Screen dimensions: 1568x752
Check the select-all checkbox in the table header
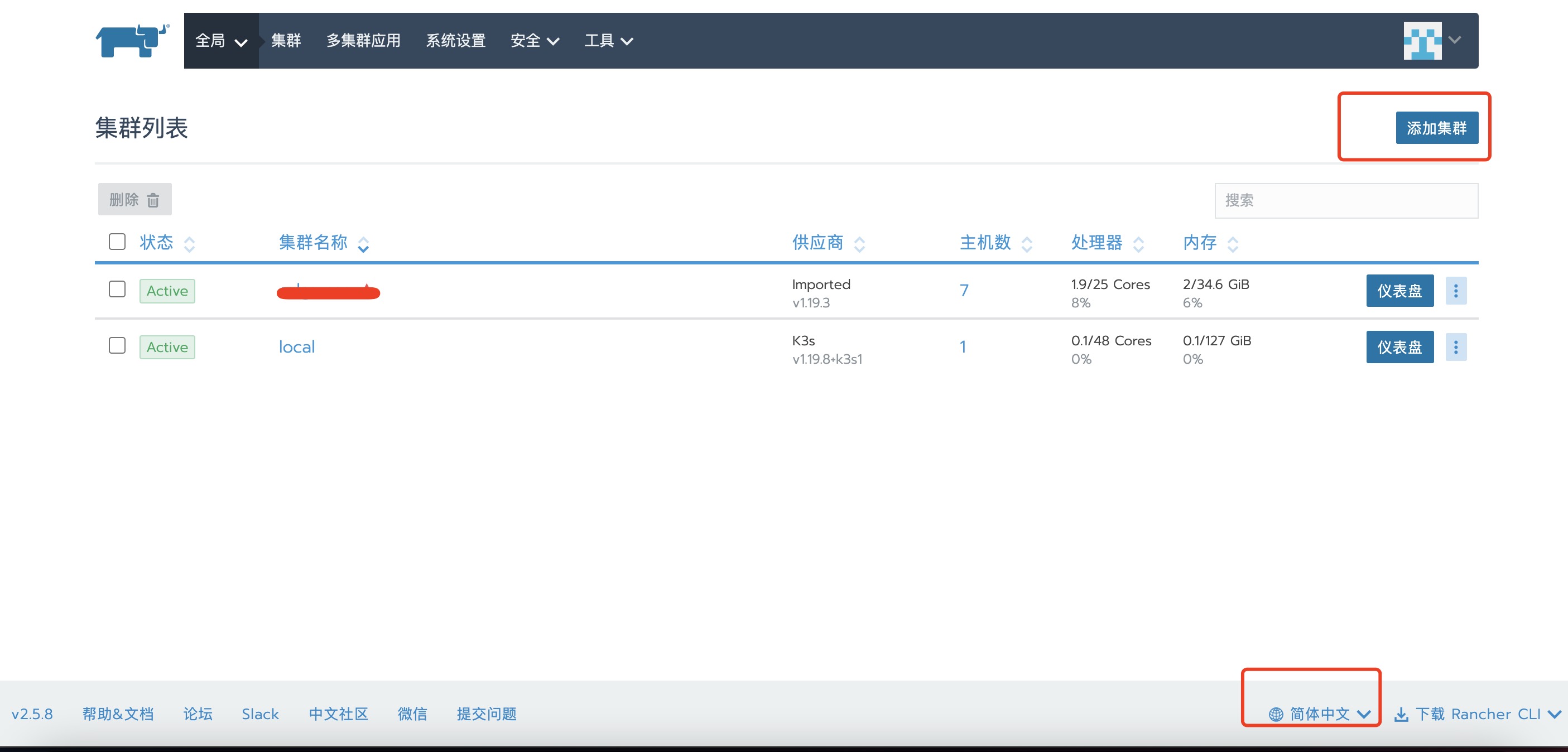[x=116, y=242]
